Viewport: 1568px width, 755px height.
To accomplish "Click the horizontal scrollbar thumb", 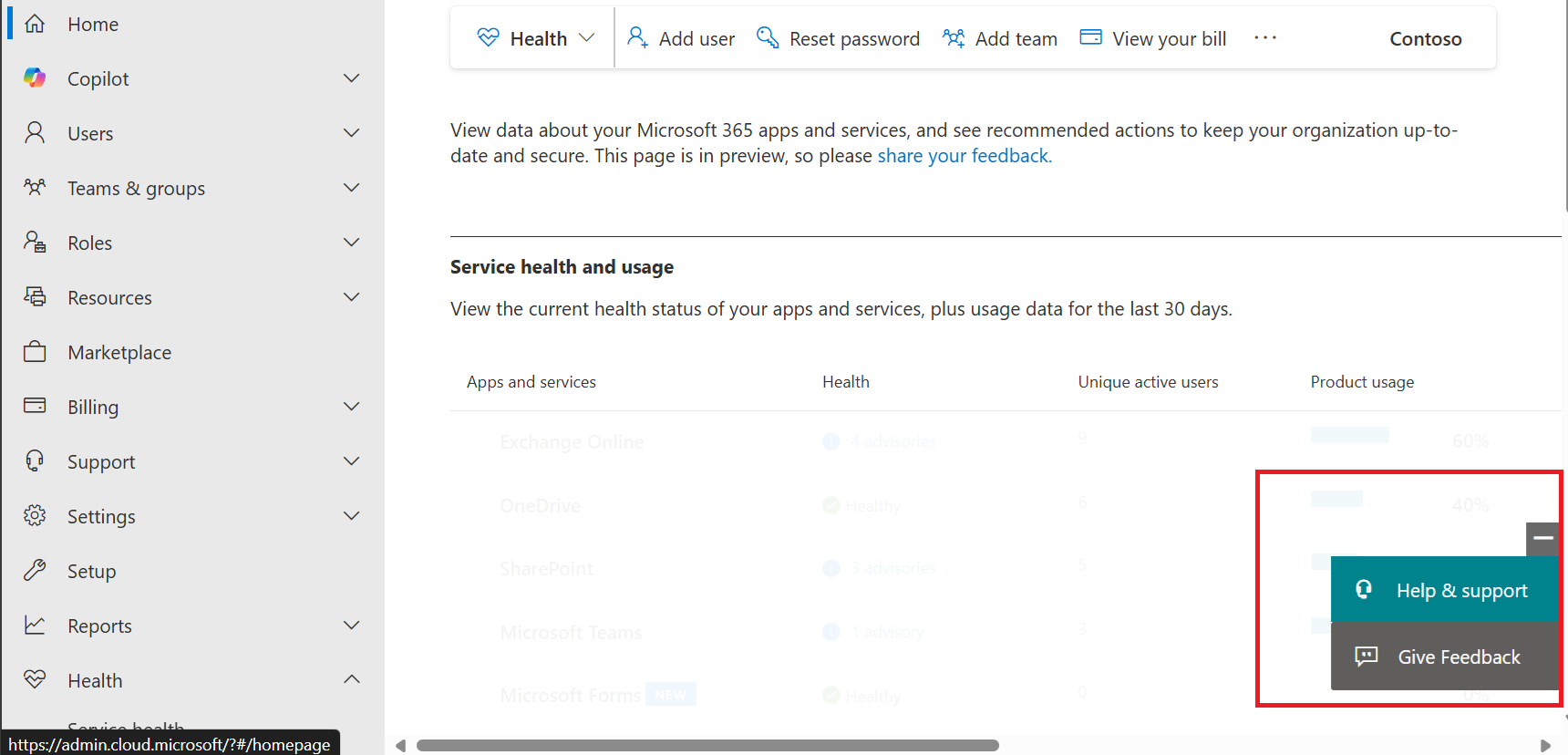I will click(707, 745).
